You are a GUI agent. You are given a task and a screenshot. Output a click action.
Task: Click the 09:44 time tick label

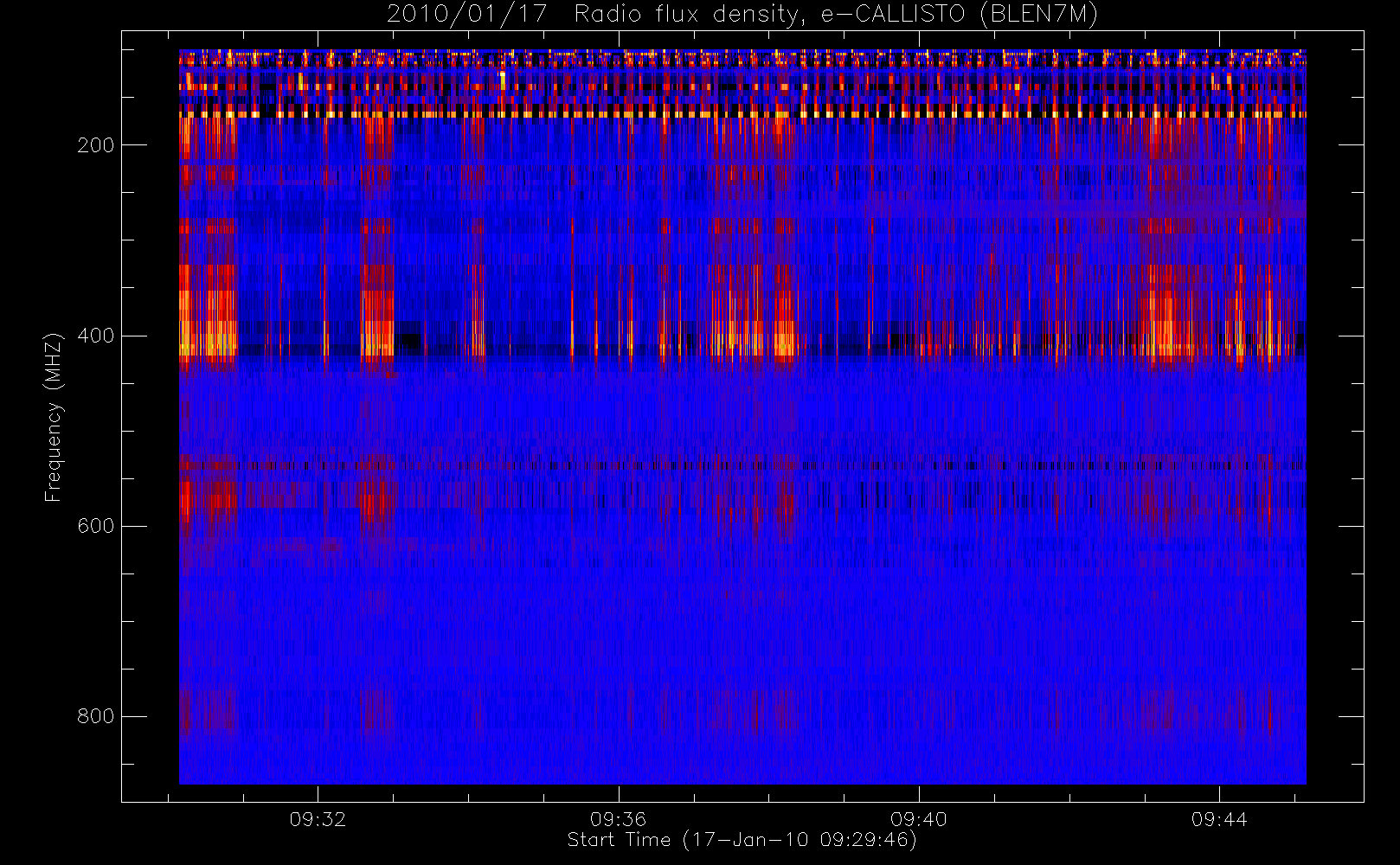point(1219,819)
